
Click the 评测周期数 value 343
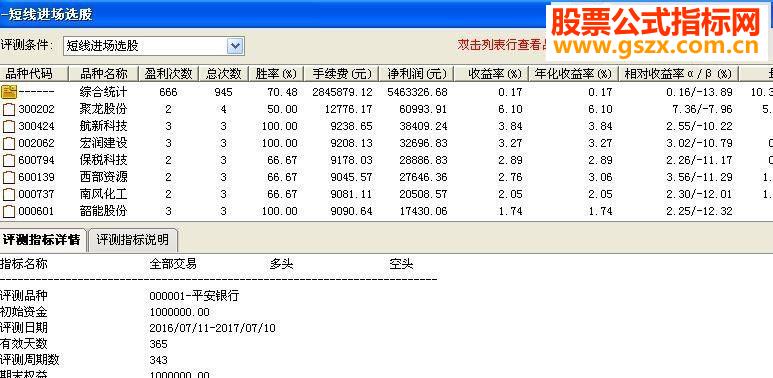(158, 360)
